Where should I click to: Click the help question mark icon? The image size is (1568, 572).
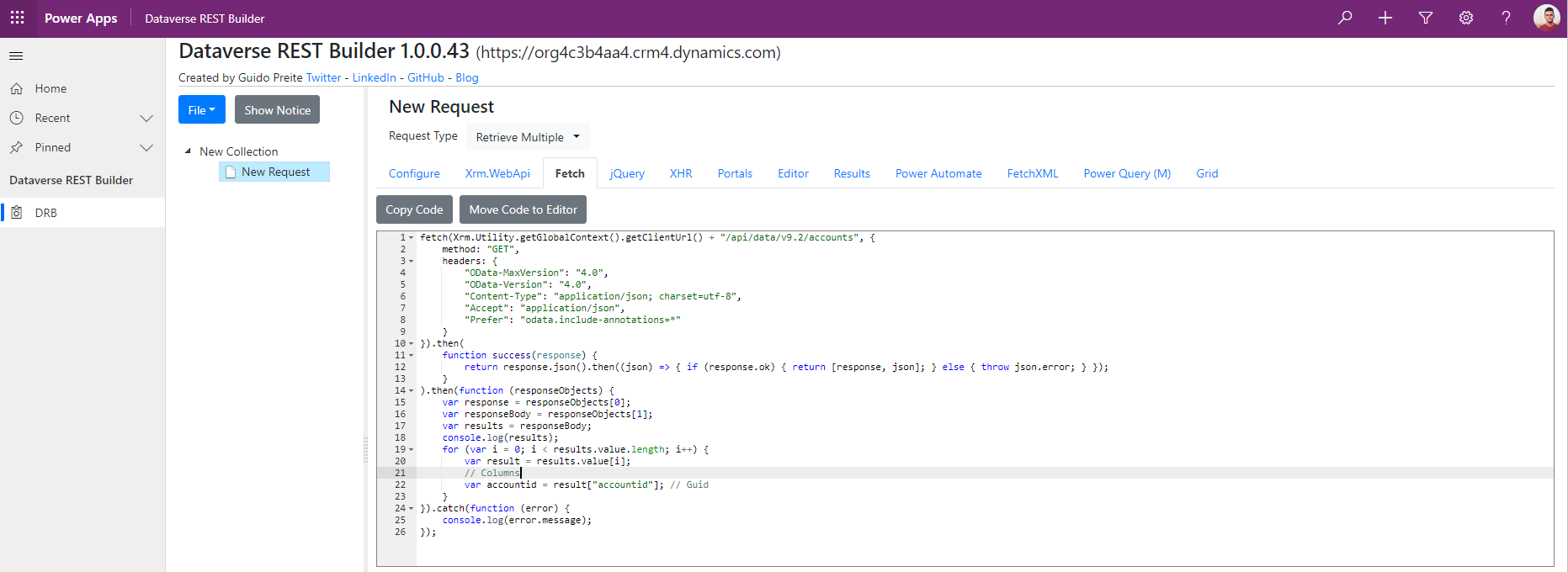pos(1507,18)
